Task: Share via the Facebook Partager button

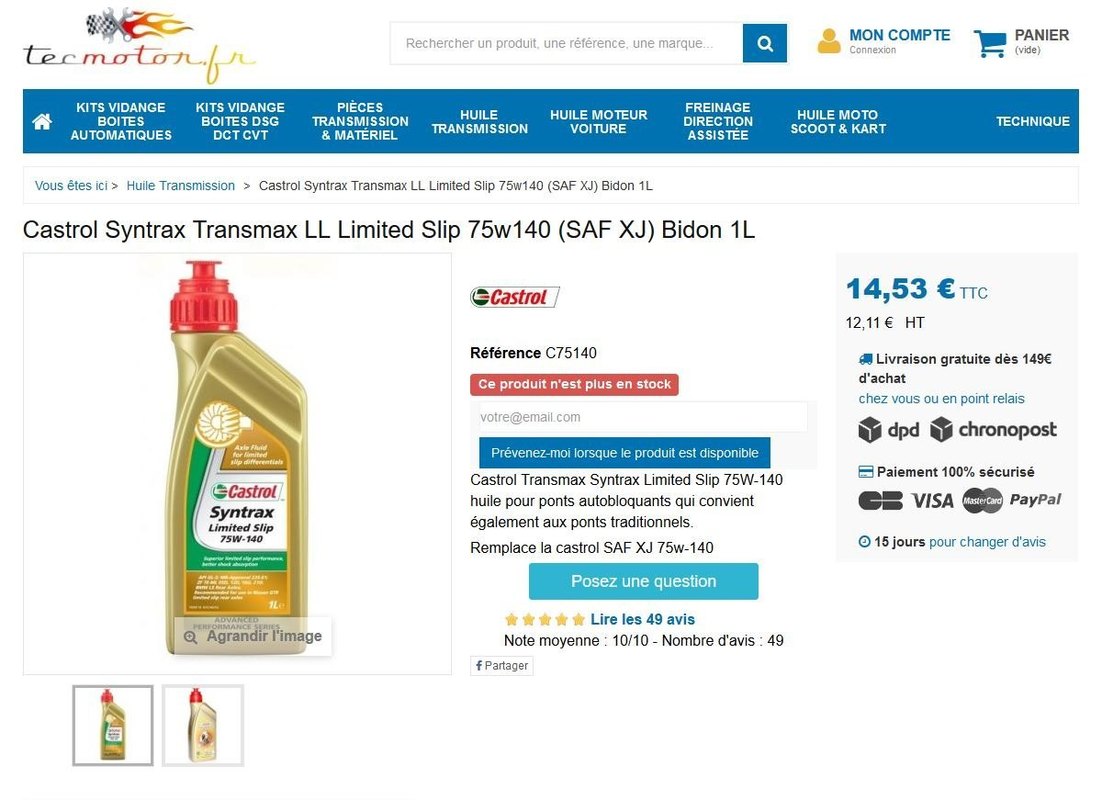Action: click(x=502, y=666)
